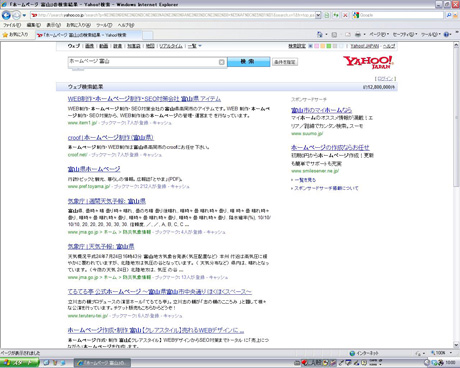The image size is (460, 368).
Task: Click the Internet Explorer taskbar window button
Action: (x=102, y=363)
